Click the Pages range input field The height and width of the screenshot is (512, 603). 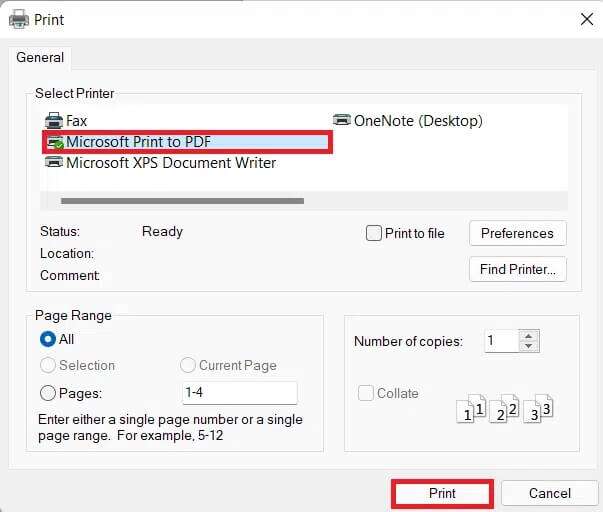pos(240,393)
